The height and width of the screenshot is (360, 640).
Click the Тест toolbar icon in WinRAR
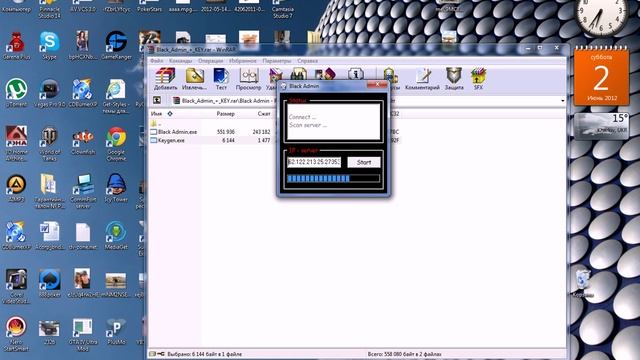221,79
